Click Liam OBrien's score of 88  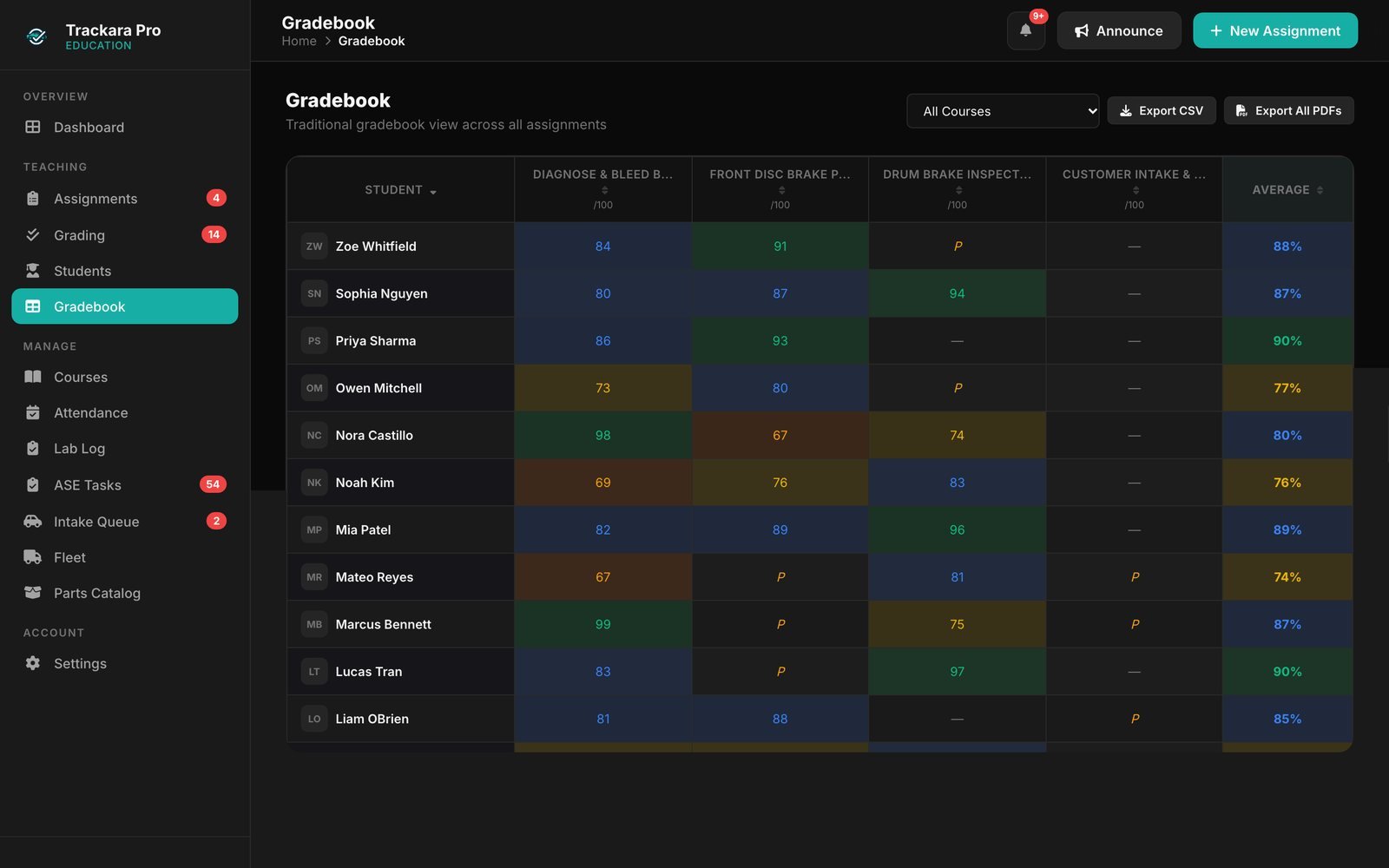pyautogui.click(x=780, y=719)
